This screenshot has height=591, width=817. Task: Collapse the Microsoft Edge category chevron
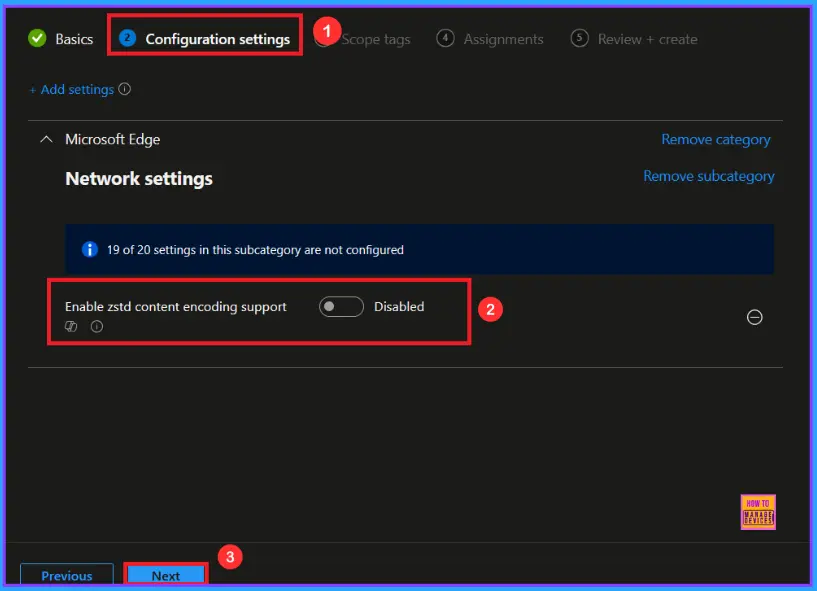(x=46, y=139)
